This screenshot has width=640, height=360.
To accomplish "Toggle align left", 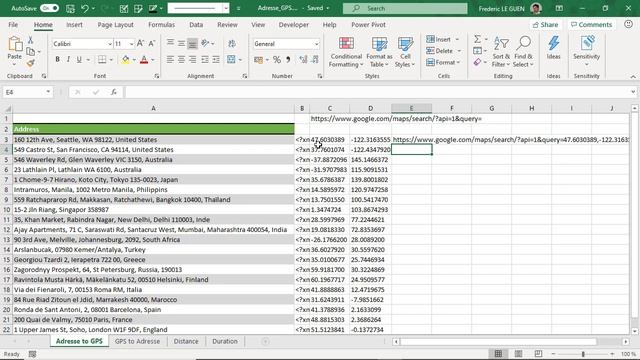I will click(x=170, y=60).
